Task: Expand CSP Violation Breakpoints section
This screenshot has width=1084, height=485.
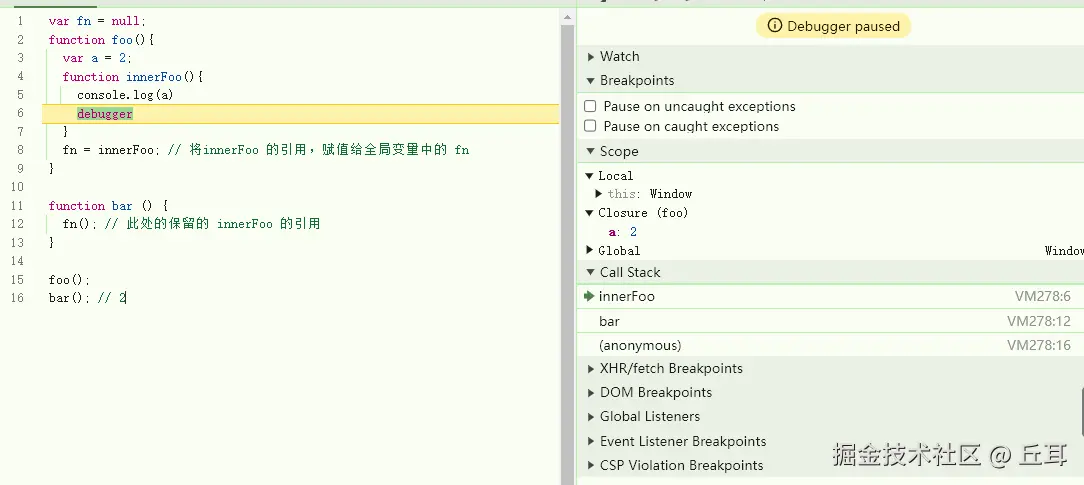Action: pos(591,465)
